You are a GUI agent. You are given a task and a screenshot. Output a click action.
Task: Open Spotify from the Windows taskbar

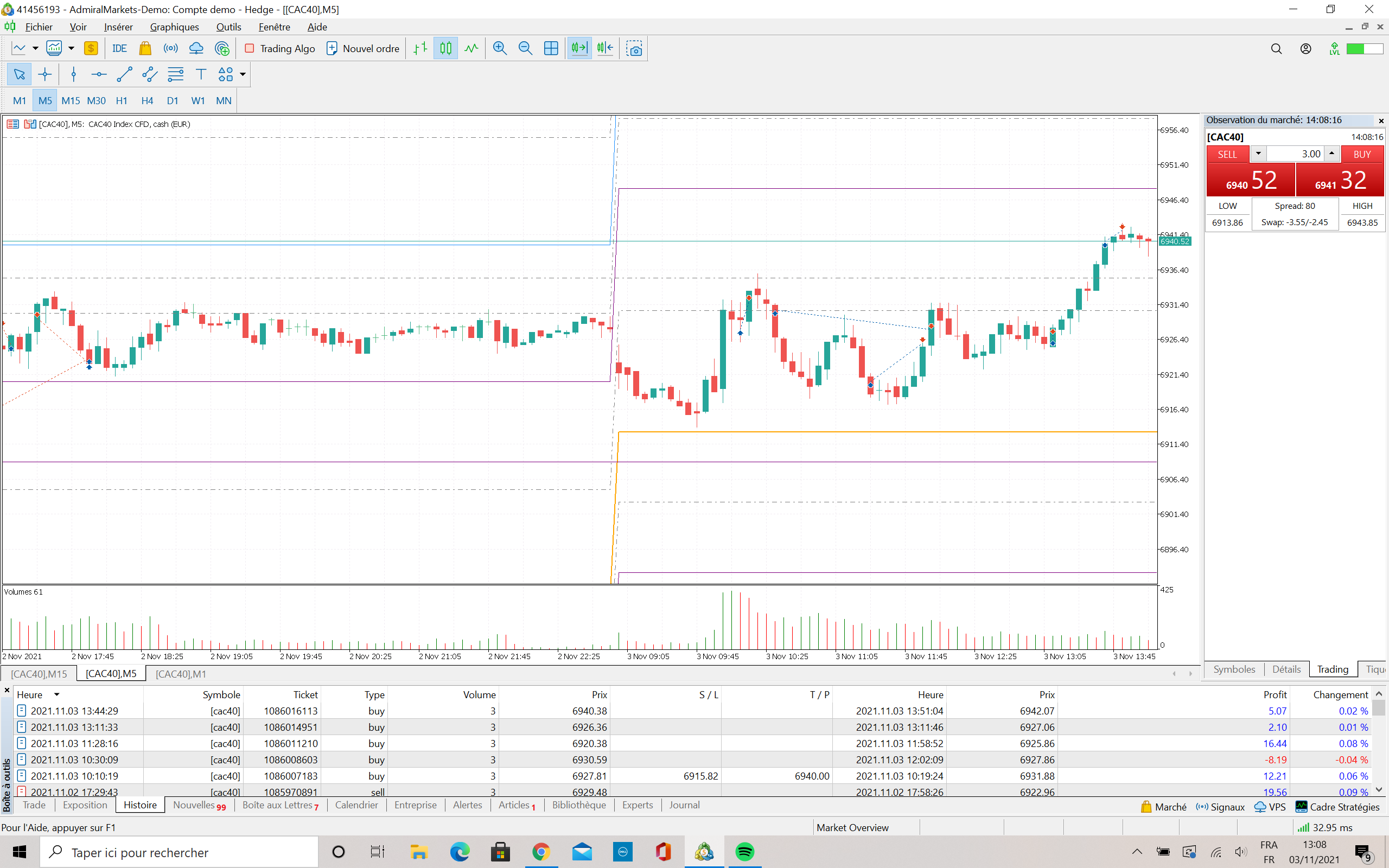(744, 852)
